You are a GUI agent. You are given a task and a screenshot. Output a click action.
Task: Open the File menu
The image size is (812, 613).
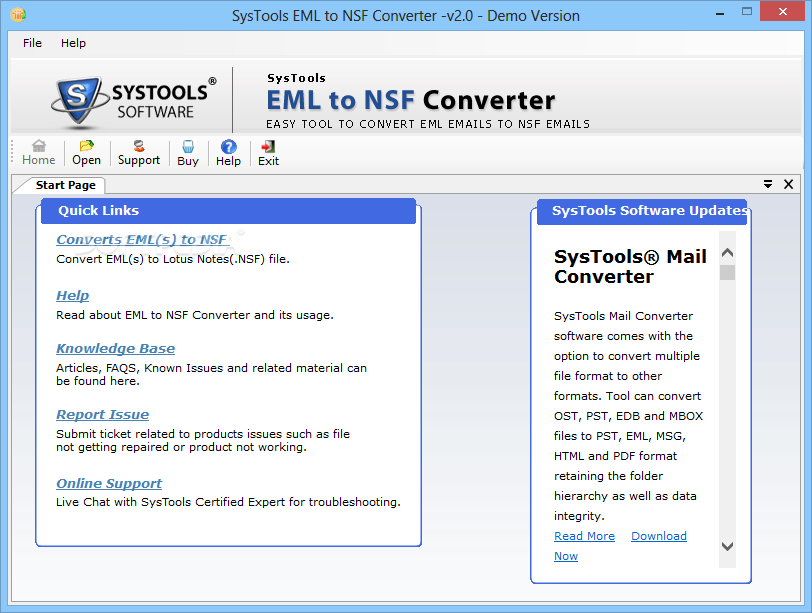[32, 43]
